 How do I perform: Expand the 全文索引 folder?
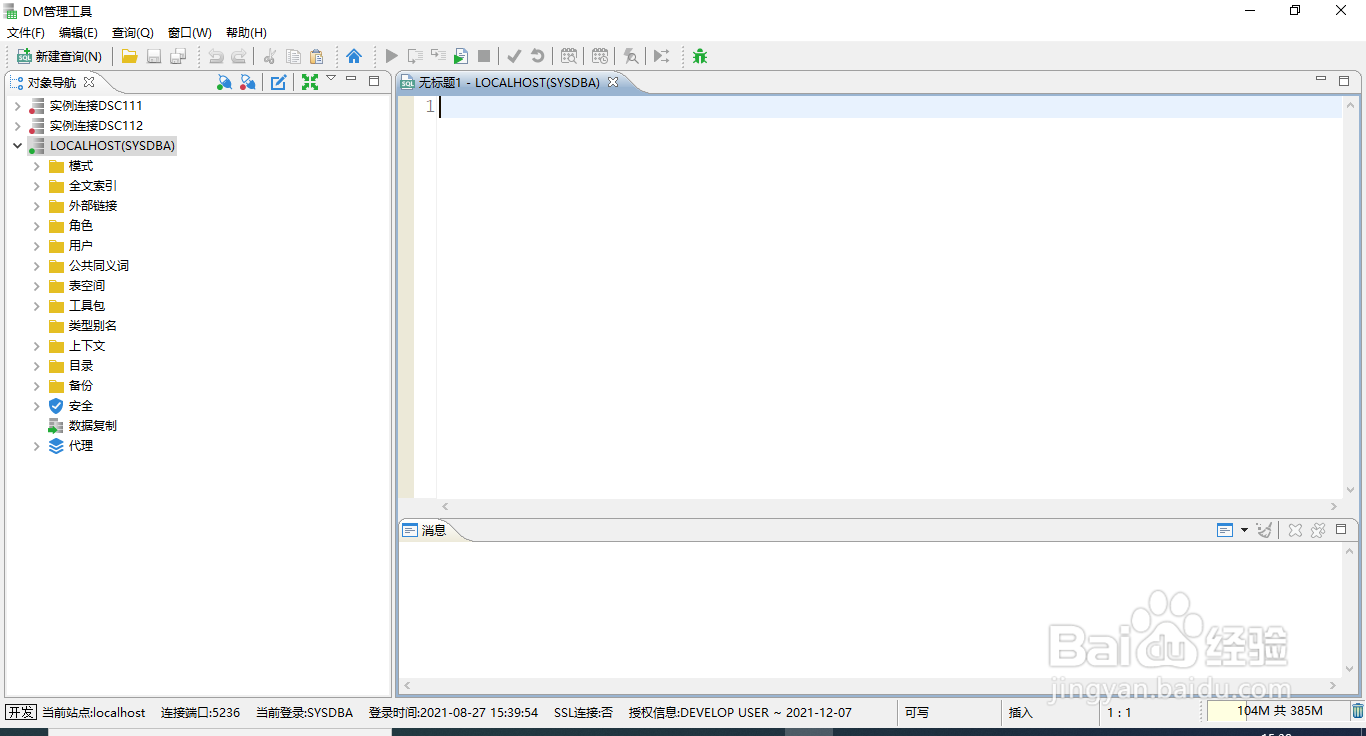coord(37,185)
